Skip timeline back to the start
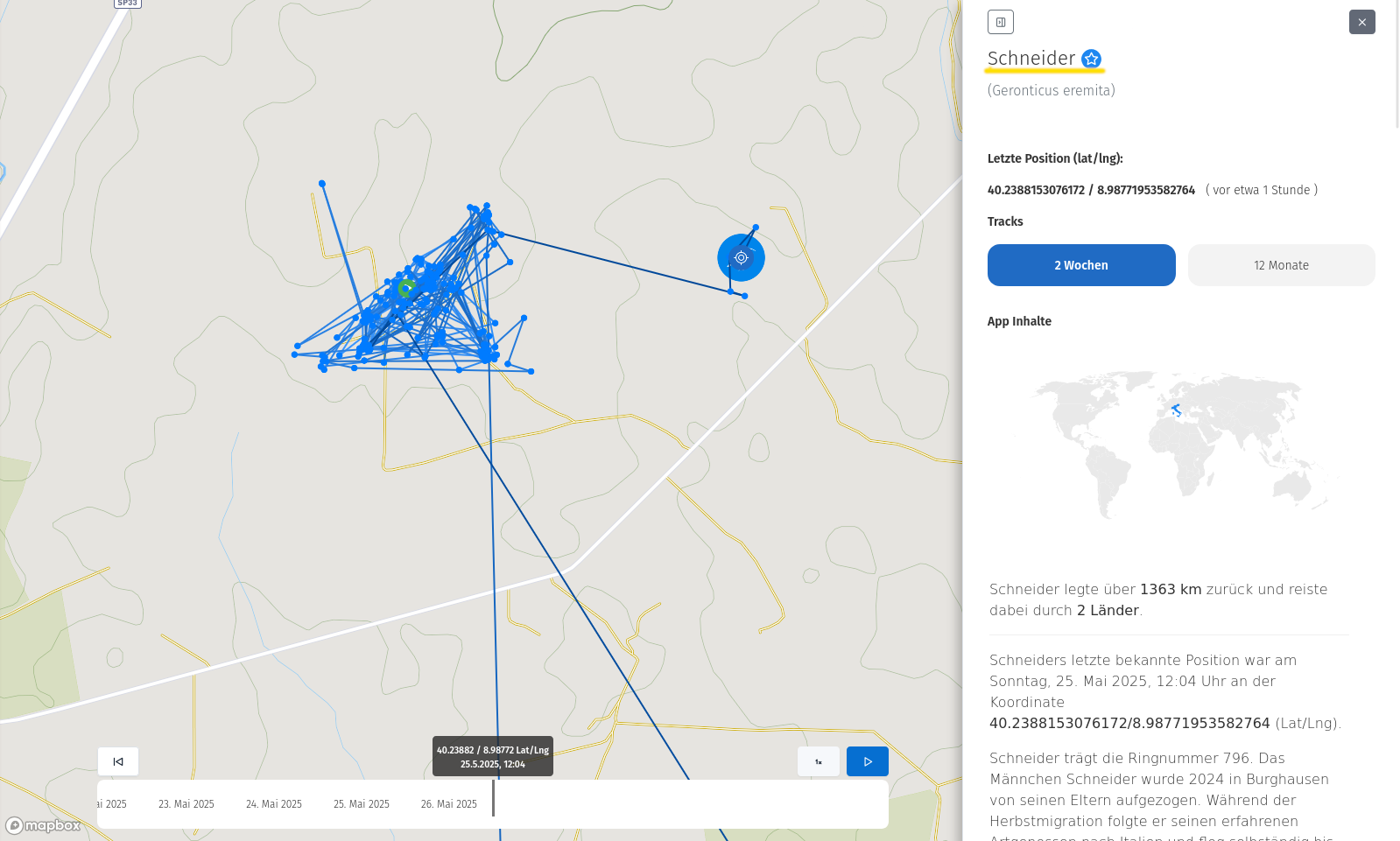The height and width of the screenshot is (841, 1400). coord(118,761)
